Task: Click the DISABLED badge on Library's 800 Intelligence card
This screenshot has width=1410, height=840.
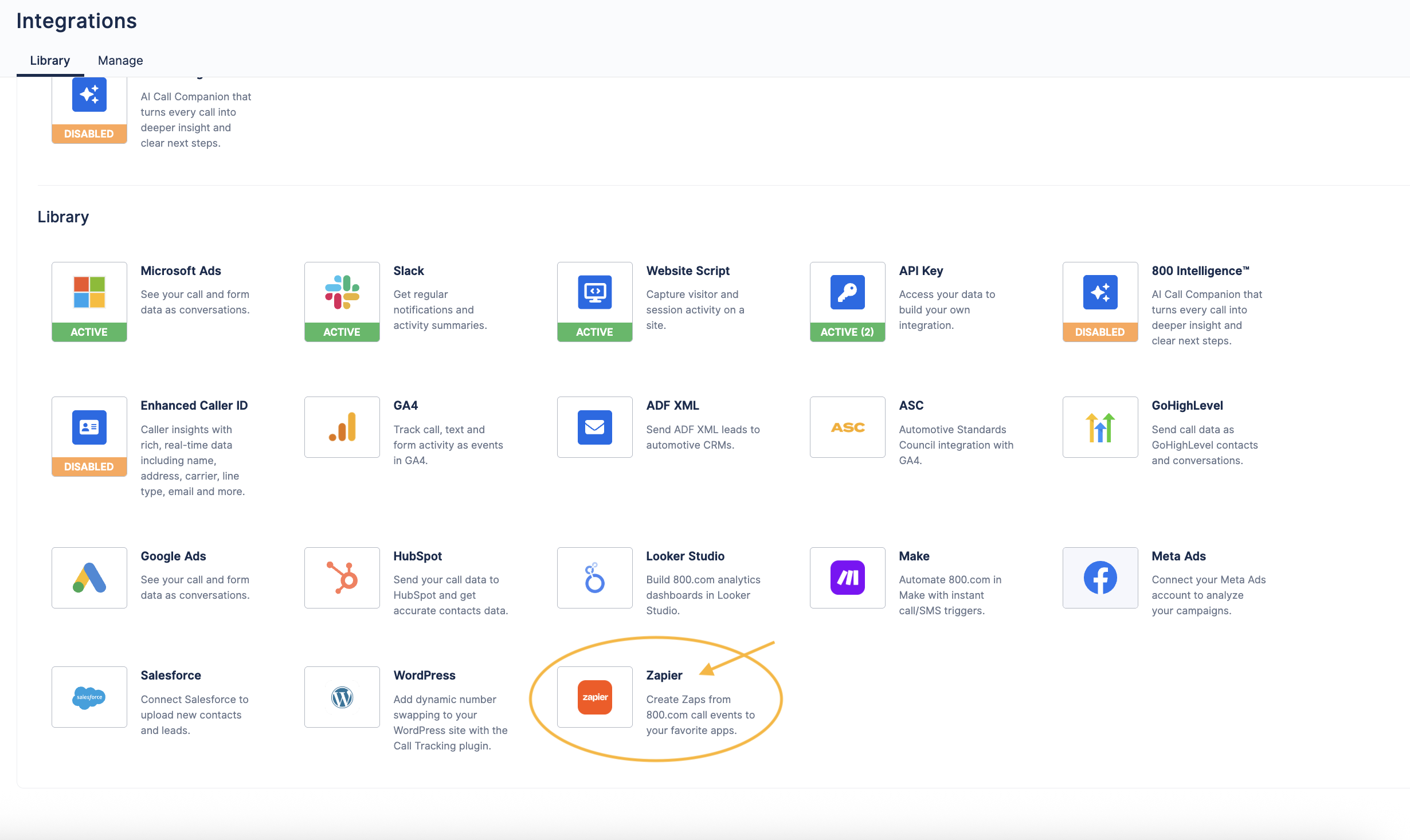Action: pyautogui.click(x=1100, y=332)
